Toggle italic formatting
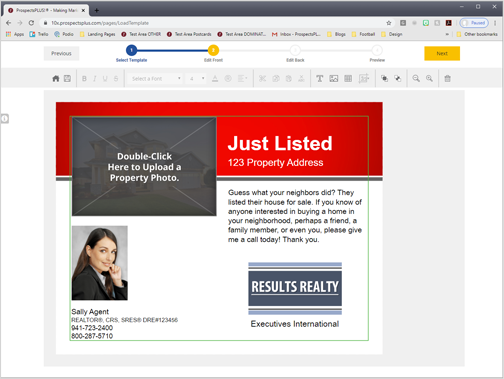The image size is (504, 379). (95, 79)
